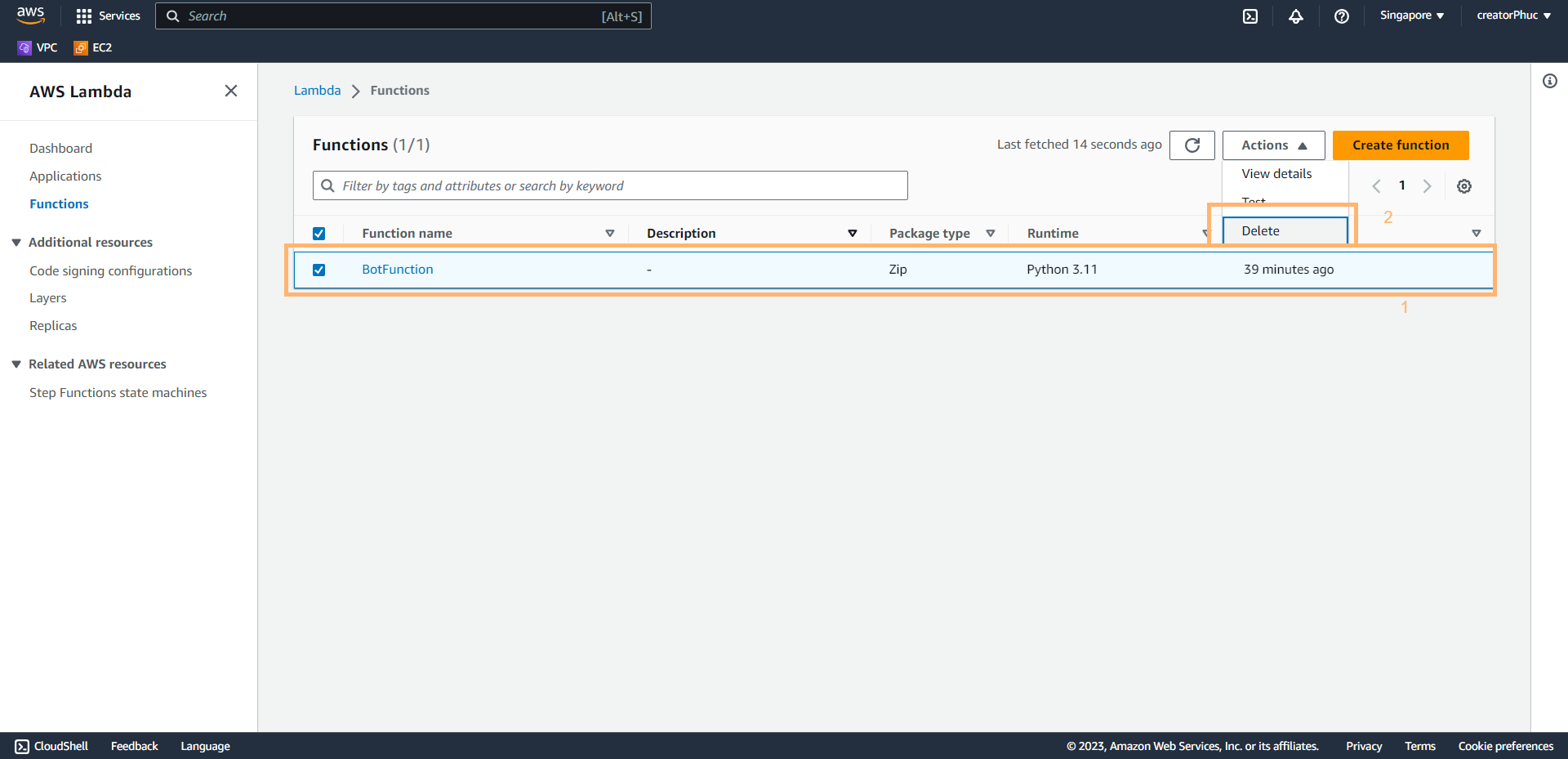This screenshot has width=1568, height=759.
Task: Launch CloudShell from the top bar icon
Action: click(1250, 16)
